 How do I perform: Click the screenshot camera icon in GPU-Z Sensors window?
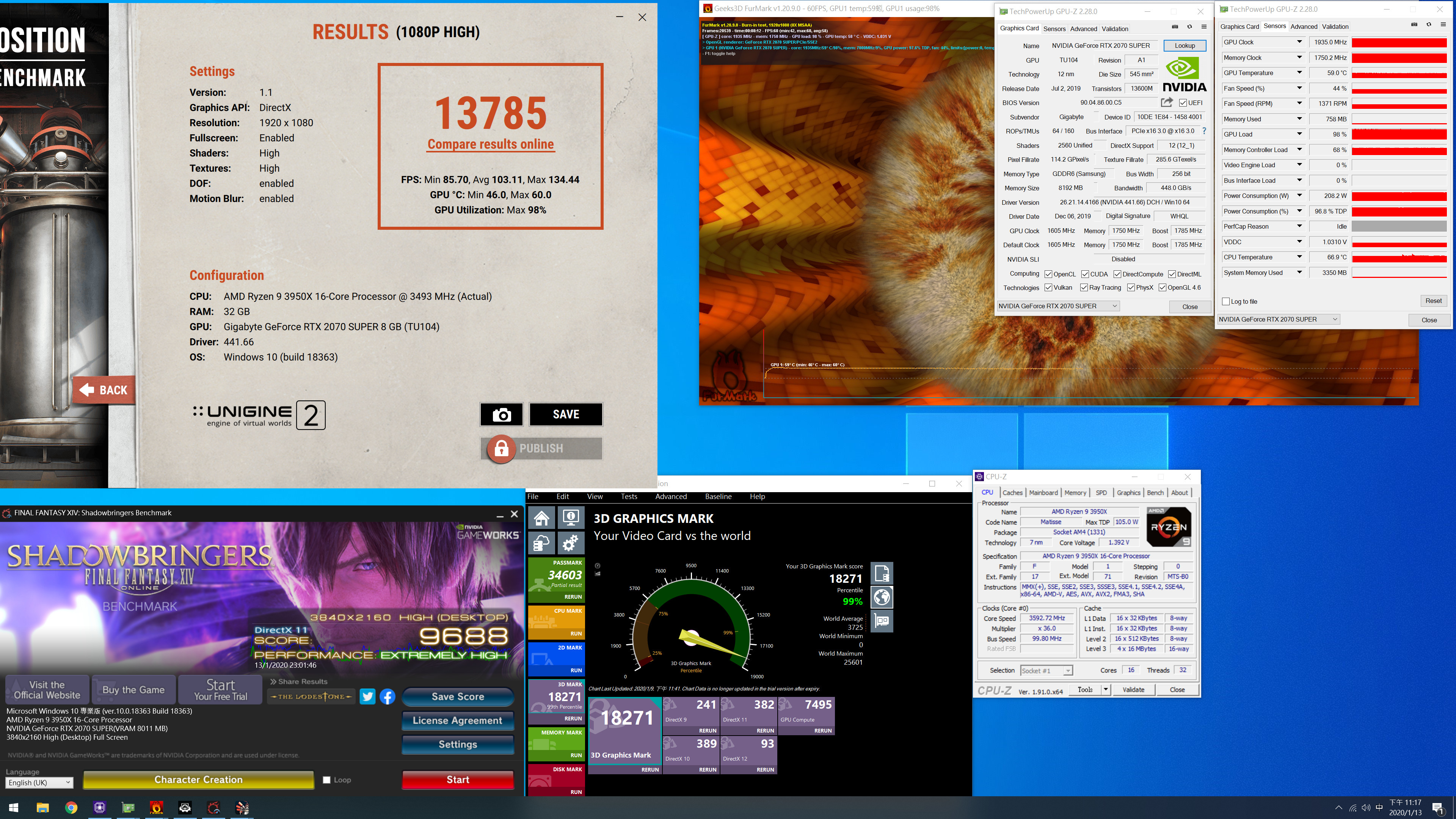(1414, 25)
